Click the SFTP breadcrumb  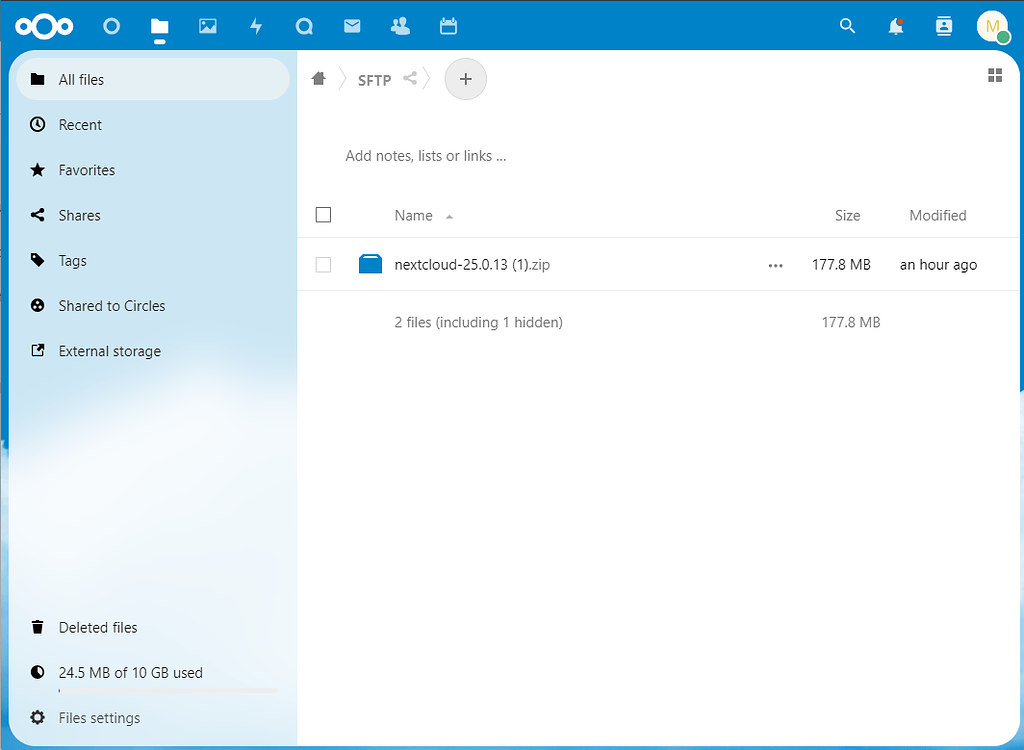374,80
